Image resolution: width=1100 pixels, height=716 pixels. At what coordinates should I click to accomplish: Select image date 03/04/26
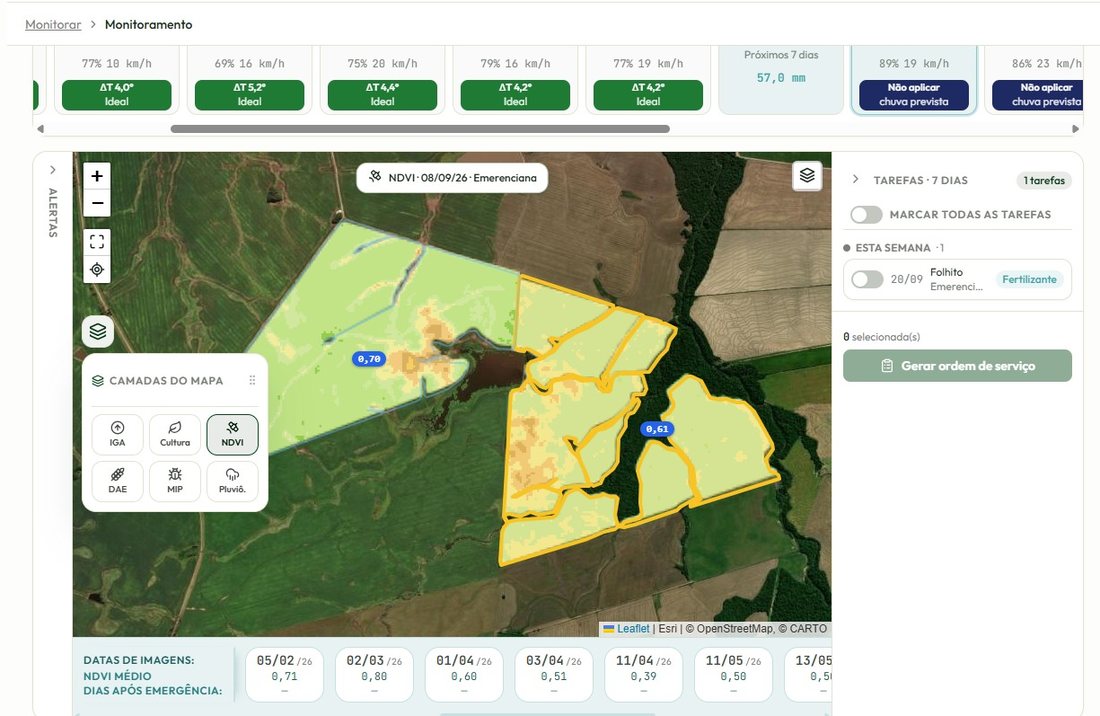[554, 675]
